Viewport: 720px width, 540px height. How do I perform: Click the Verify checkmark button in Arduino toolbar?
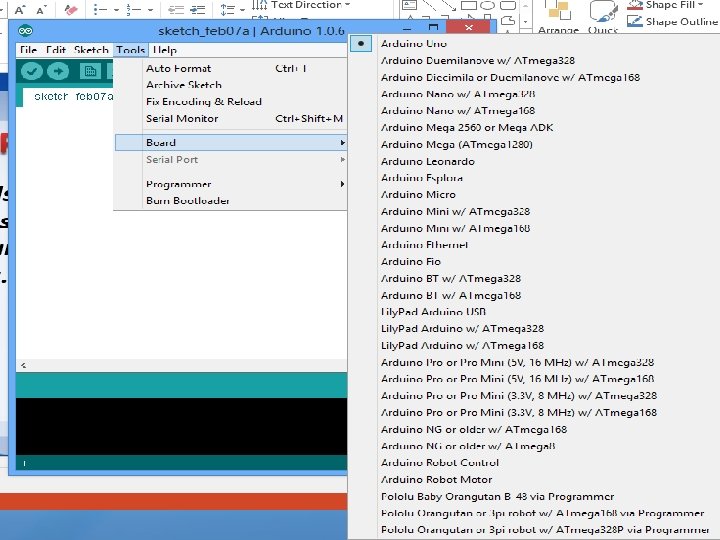[31, 71]
